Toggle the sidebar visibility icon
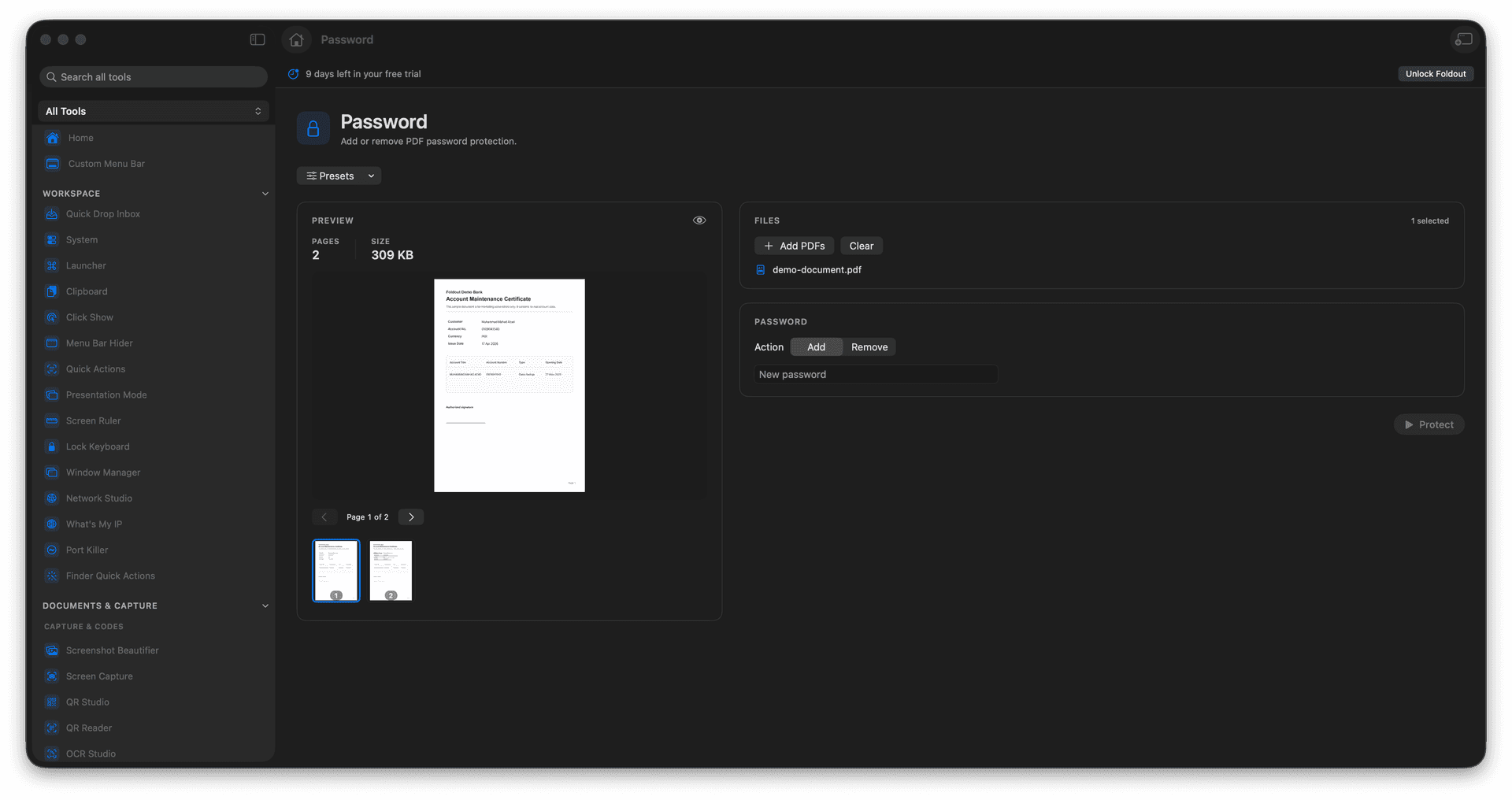This screenshot has width=1512, height=800. coord(258,39)
